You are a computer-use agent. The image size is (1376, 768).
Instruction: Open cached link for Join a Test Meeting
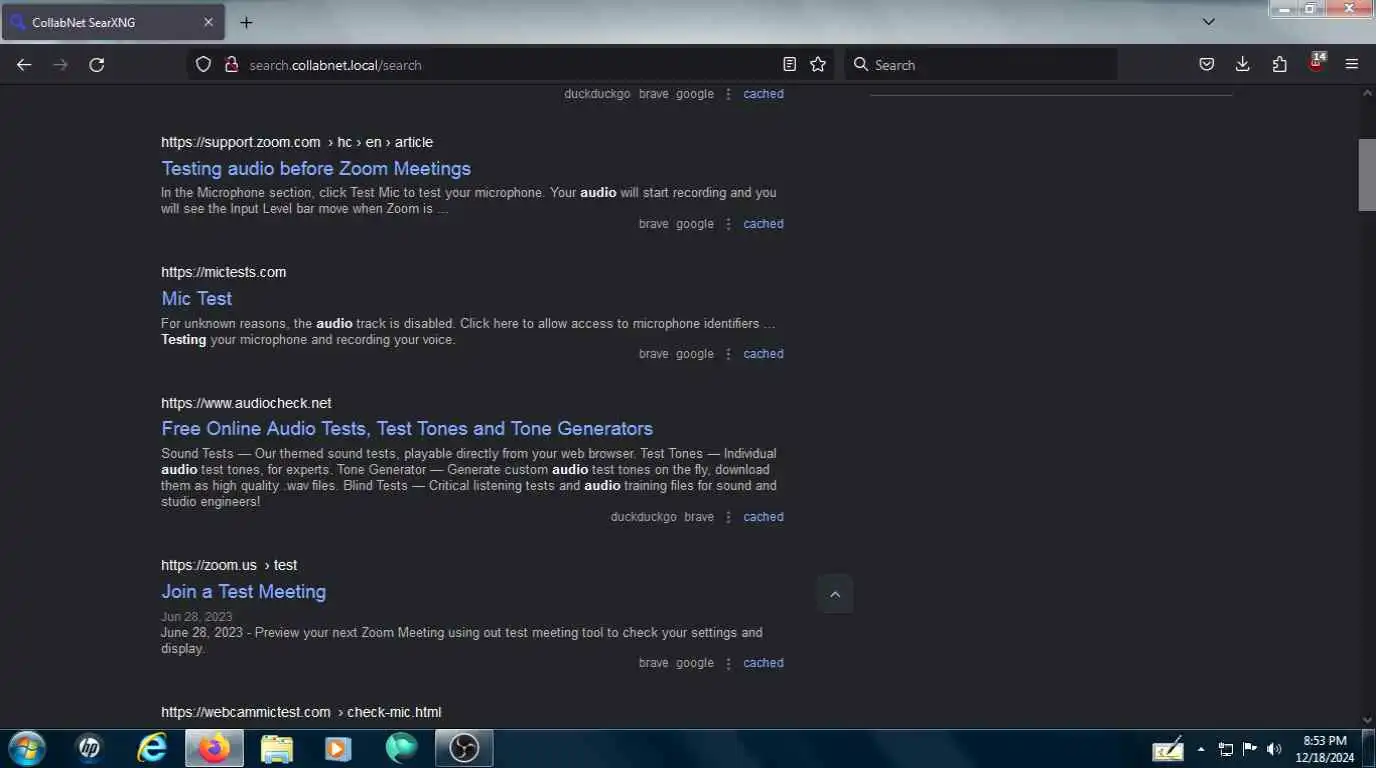click(x=763, y=663)
